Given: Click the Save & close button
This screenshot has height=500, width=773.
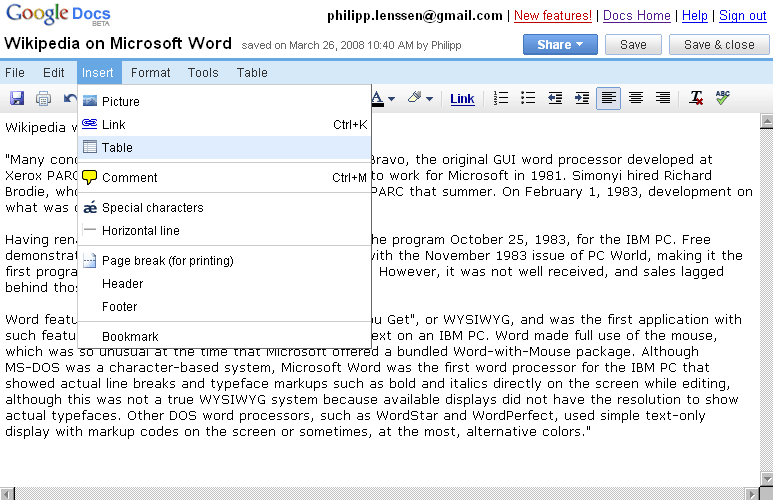Looking at the screenshot, I should pos(718,45).
